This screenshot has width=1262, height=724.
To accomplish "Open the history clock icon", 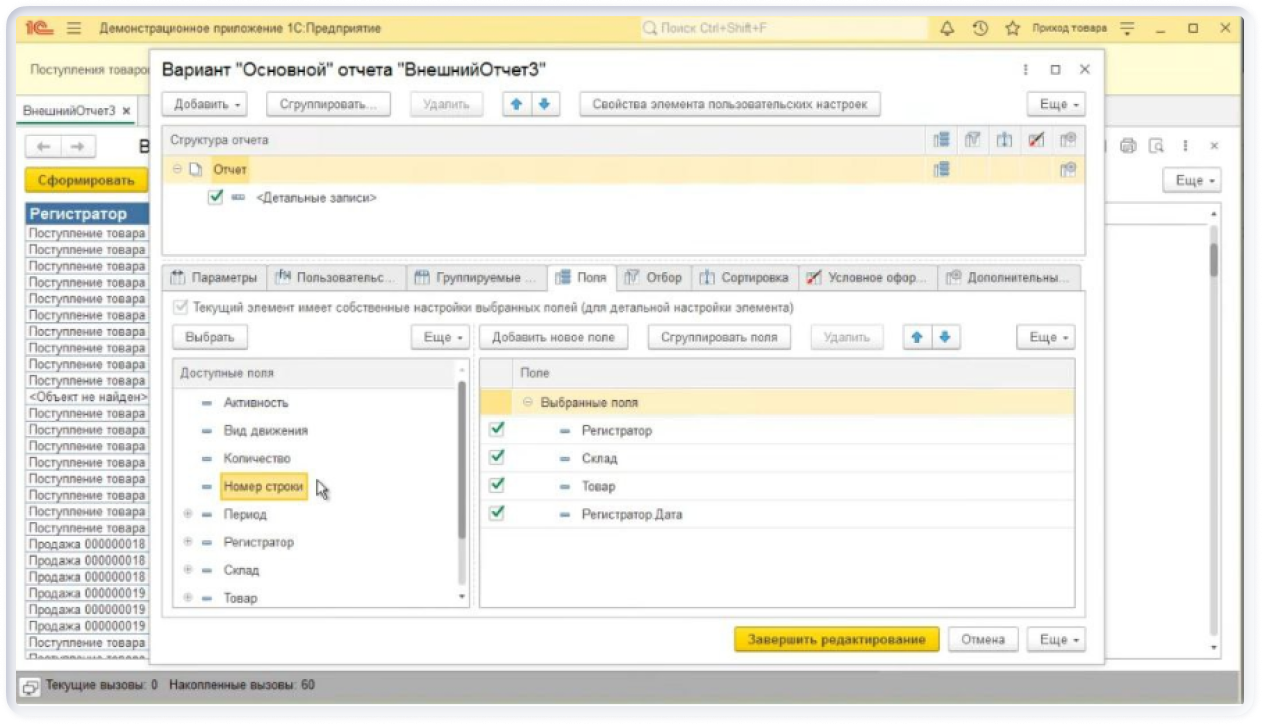I will click(x=980, y=29).
